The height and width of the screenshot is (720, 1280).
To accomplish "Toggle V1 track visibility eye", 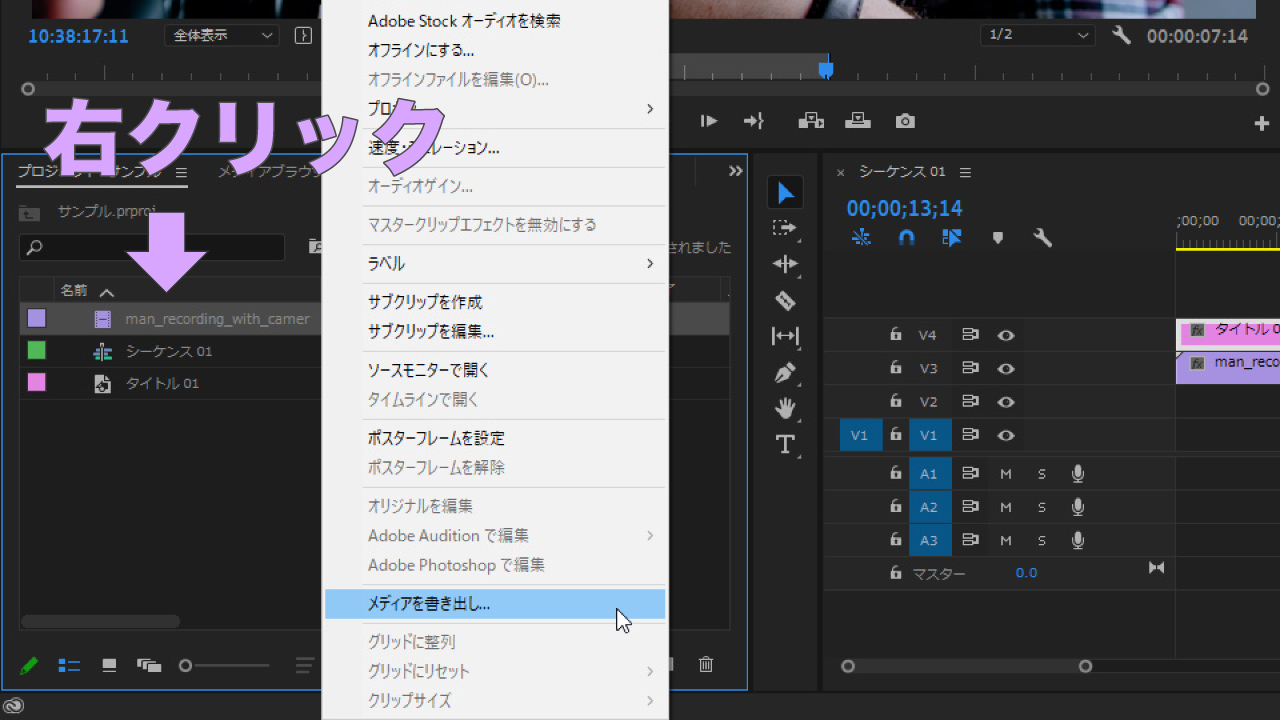I will [x=1006, y=435].
